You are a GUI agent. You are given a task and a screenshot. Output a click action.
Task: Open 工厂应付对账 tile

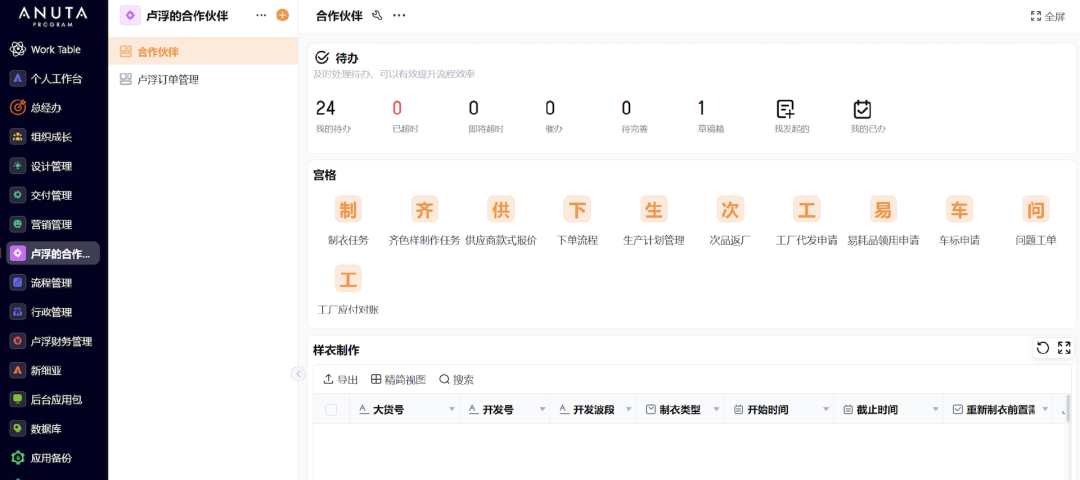pos(349,290)
